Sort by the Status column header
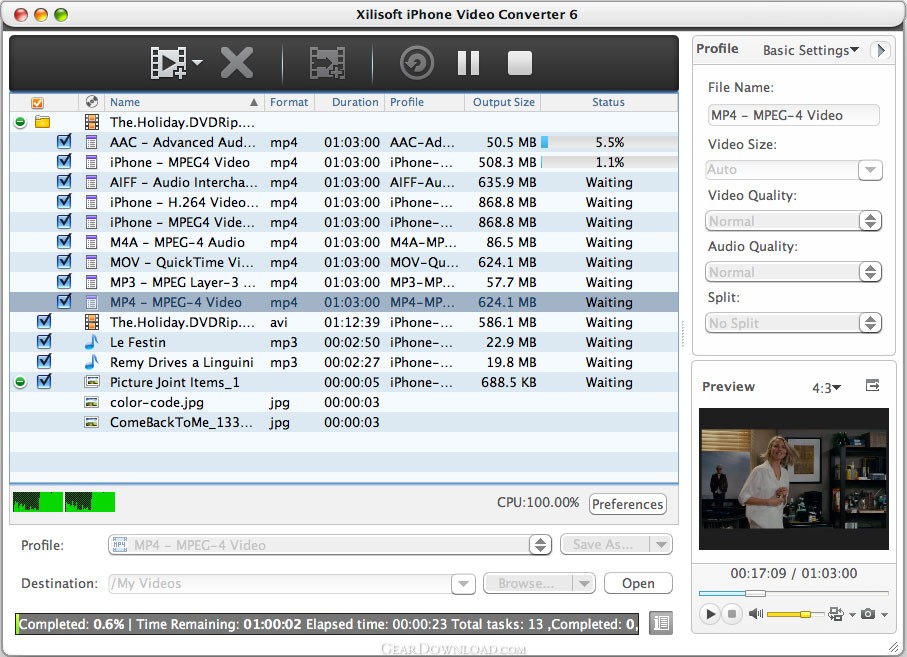 click(609, 102)
